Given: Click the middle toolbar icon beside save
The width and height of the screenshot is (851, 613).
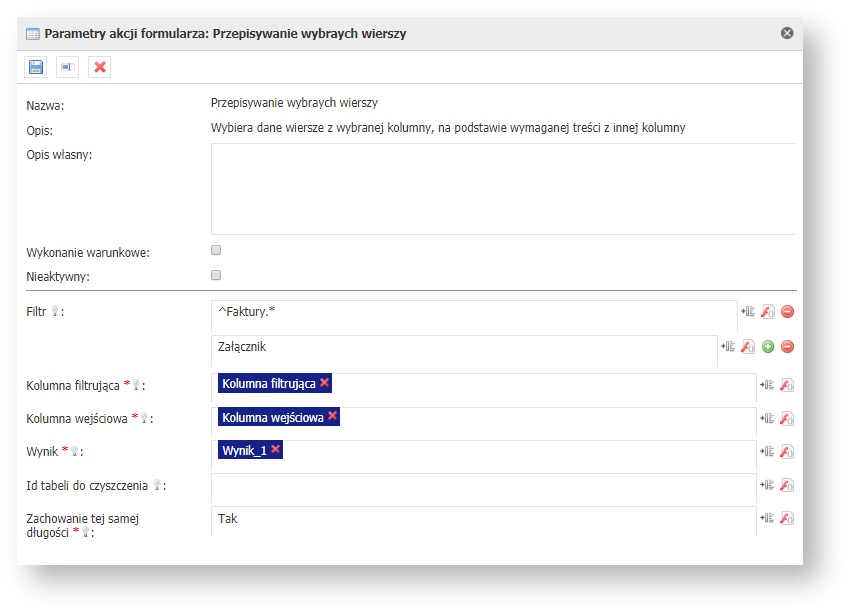Looking at the screenshot, I should [x=68, y=67].
